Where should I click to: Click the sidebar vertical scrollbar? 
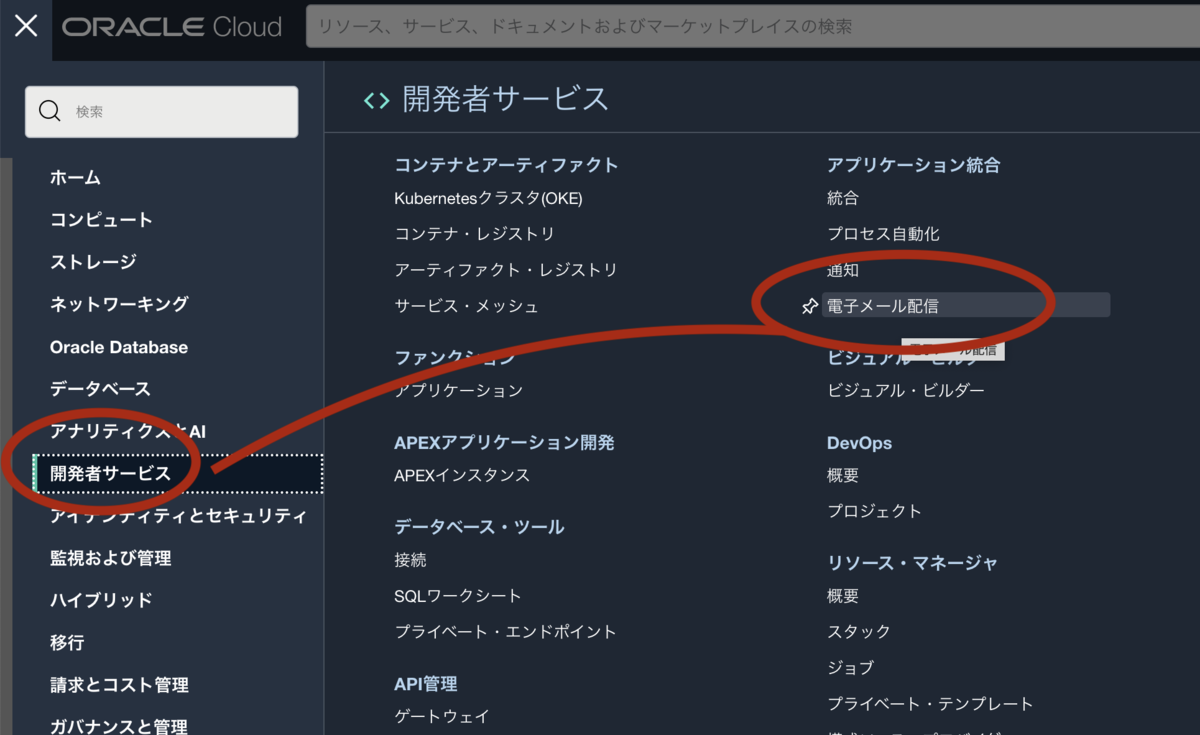pos(6,445)
